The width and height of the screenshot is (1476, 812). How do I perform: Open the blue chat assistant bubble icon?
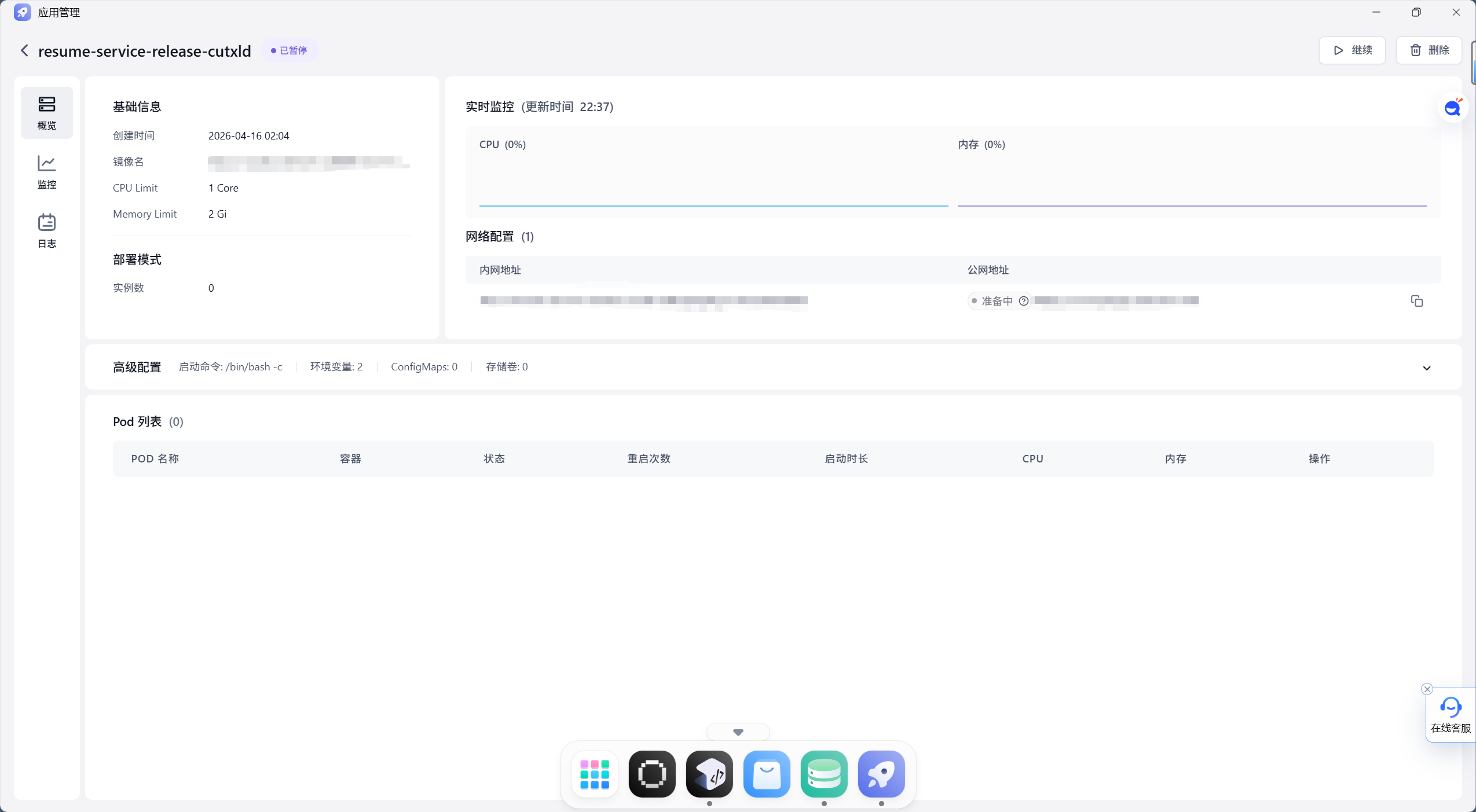coord(1452,108)
